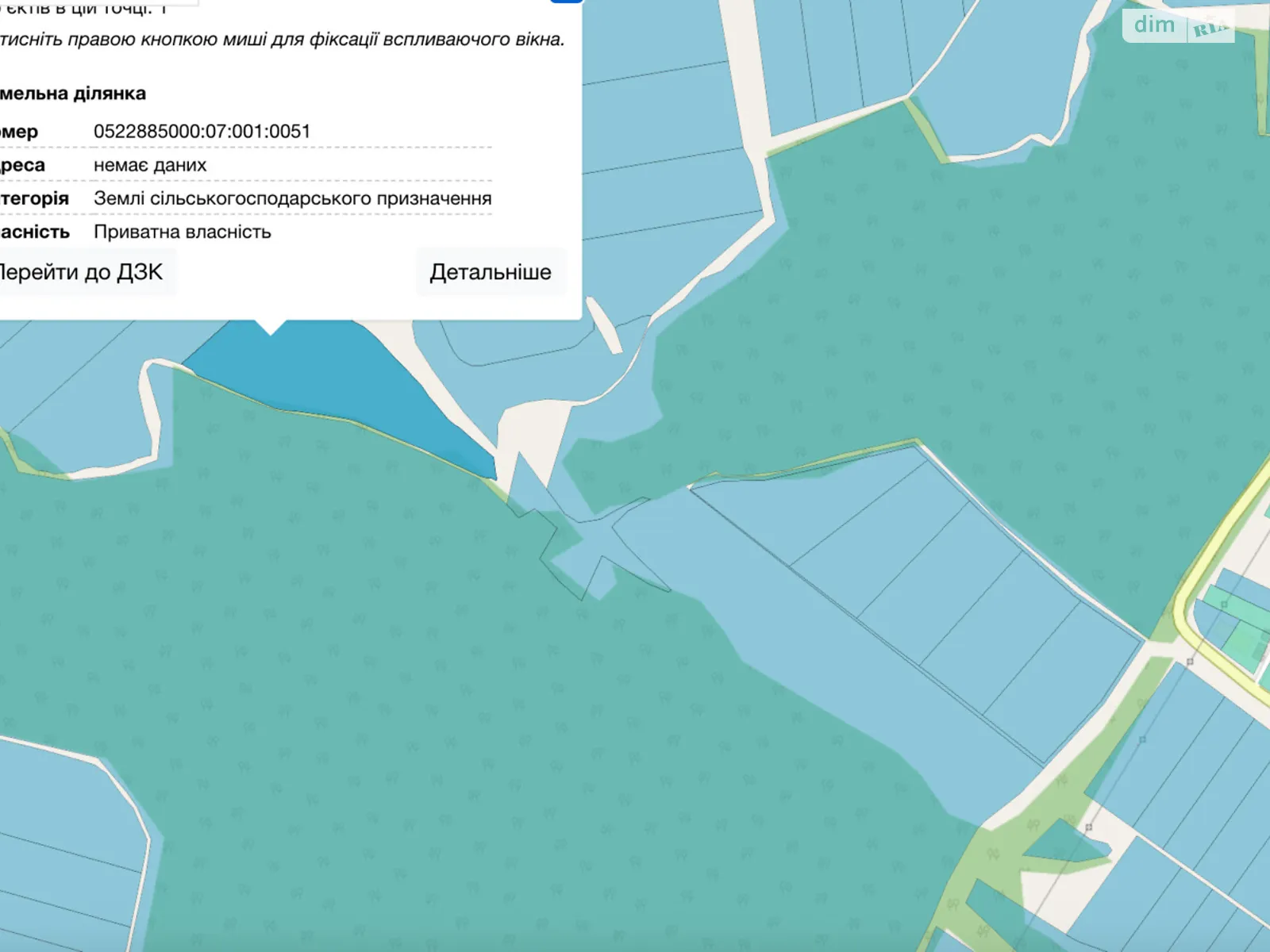Screen dimensions: 1270x952
Task: Click the land category value text
Action: [292, 198]
